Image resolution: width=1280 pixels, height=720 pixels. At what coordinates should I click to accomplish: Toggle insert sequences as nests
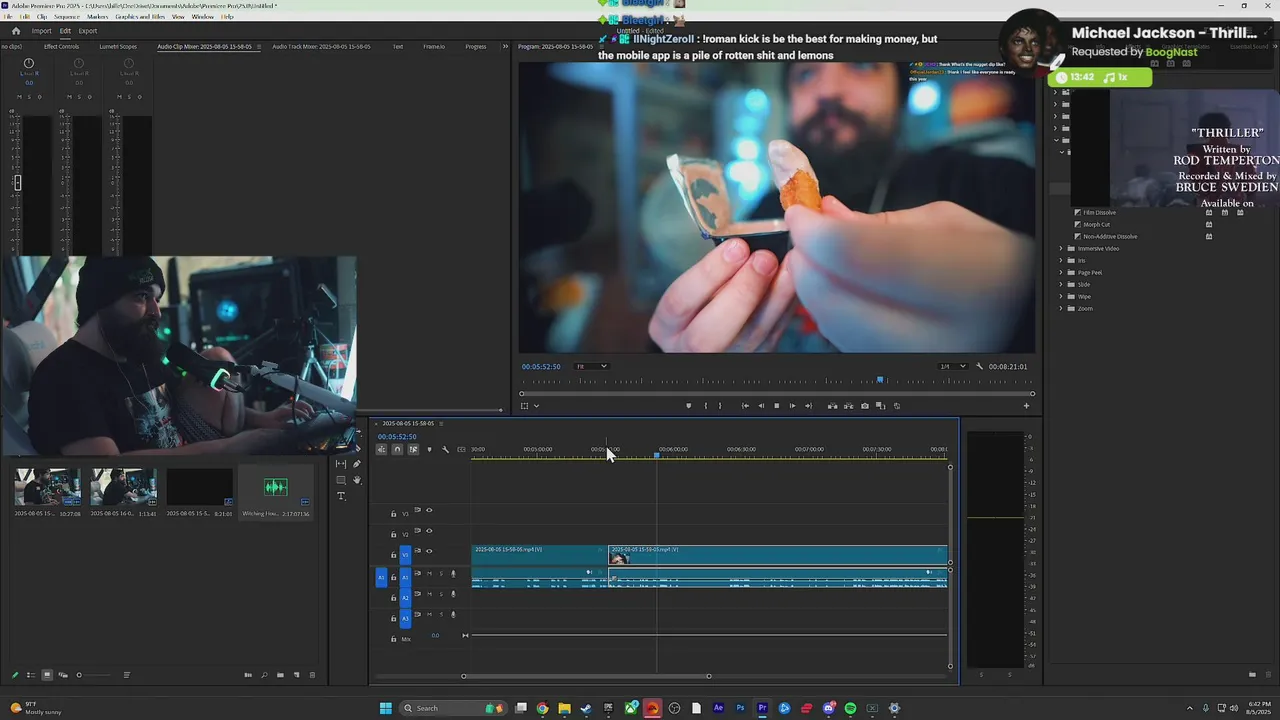[381, 449]
